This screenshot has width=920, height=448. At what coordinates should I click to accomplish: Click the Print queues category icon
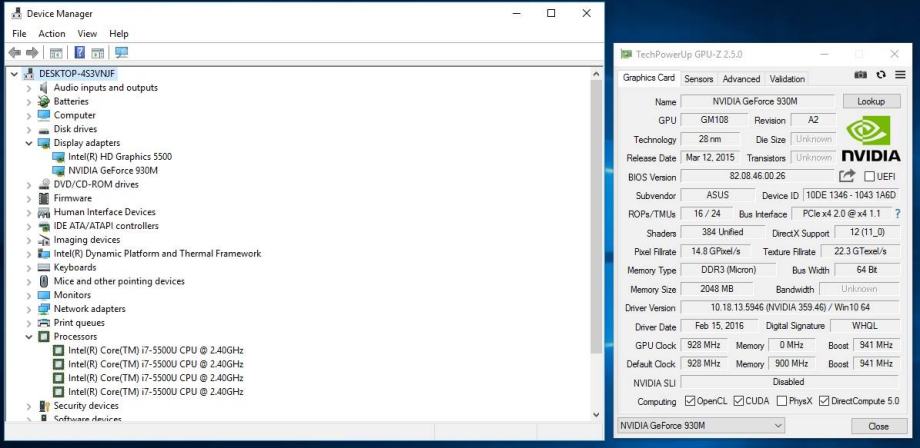tap(44, 323)
